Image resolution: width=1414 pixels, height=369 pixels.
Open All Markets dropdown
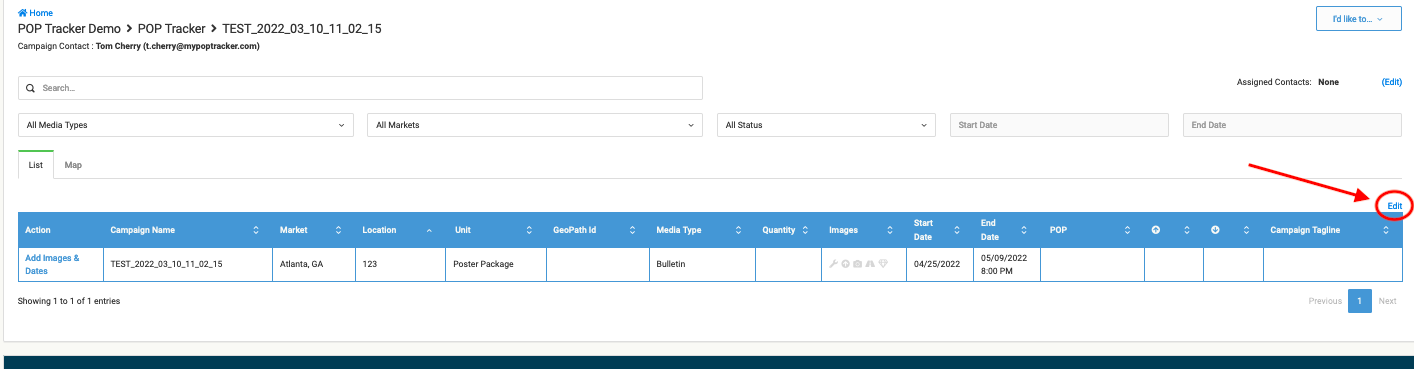(x=535, y=125)
